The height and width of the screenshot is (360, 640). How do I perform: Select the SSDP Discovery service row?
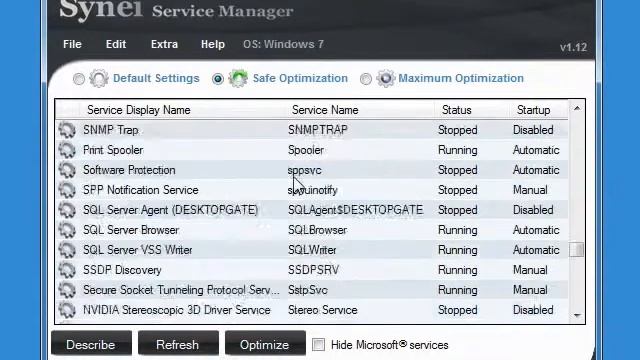pos(311,270)
